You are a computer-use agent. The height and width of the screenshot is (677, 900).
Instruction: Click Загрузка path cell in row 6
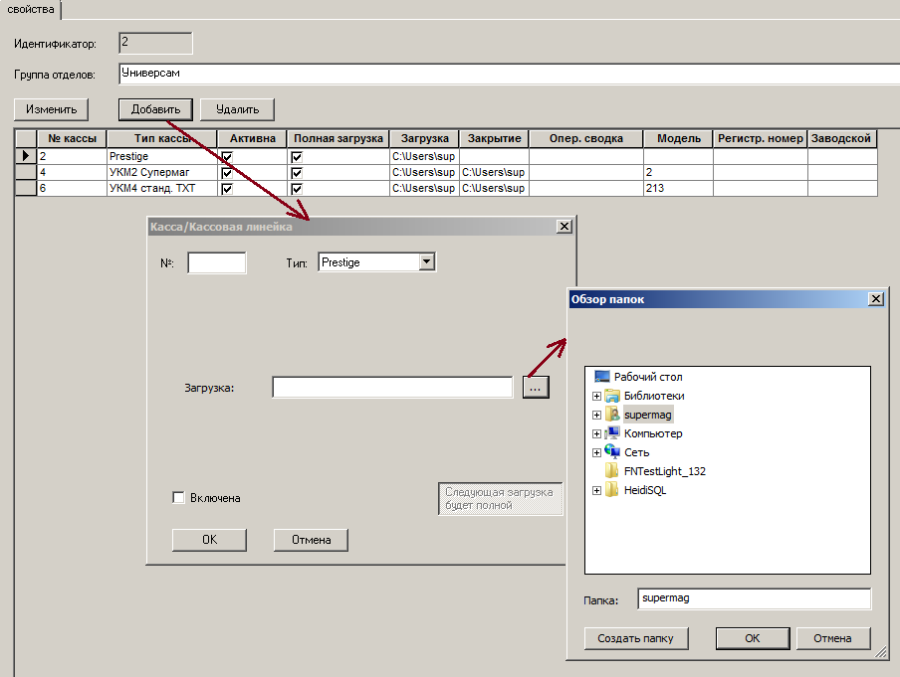(x=424, y=188)
